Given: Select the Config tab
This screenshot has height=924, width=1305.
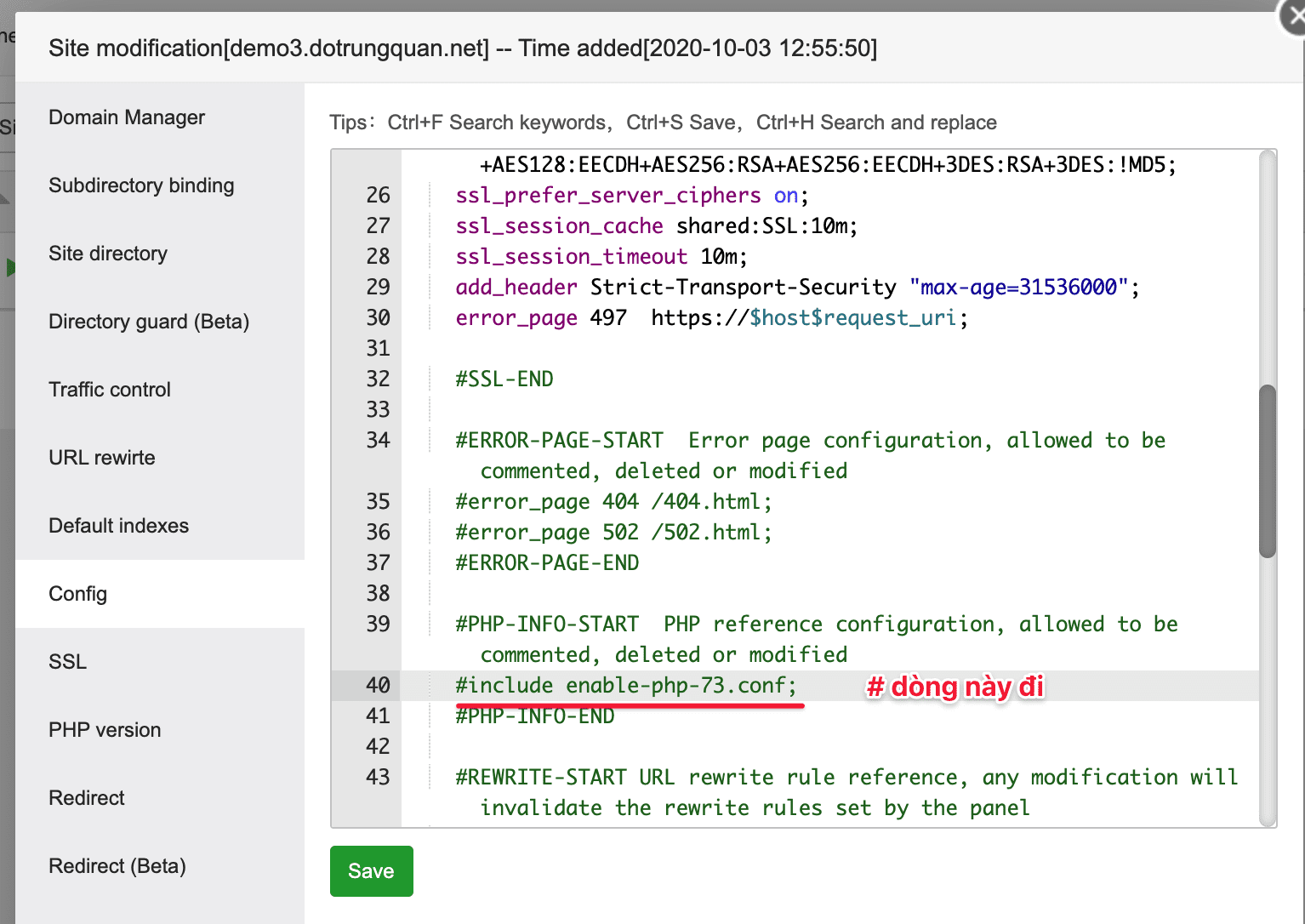Looking at the screenshot, I should tap(78, 594).
